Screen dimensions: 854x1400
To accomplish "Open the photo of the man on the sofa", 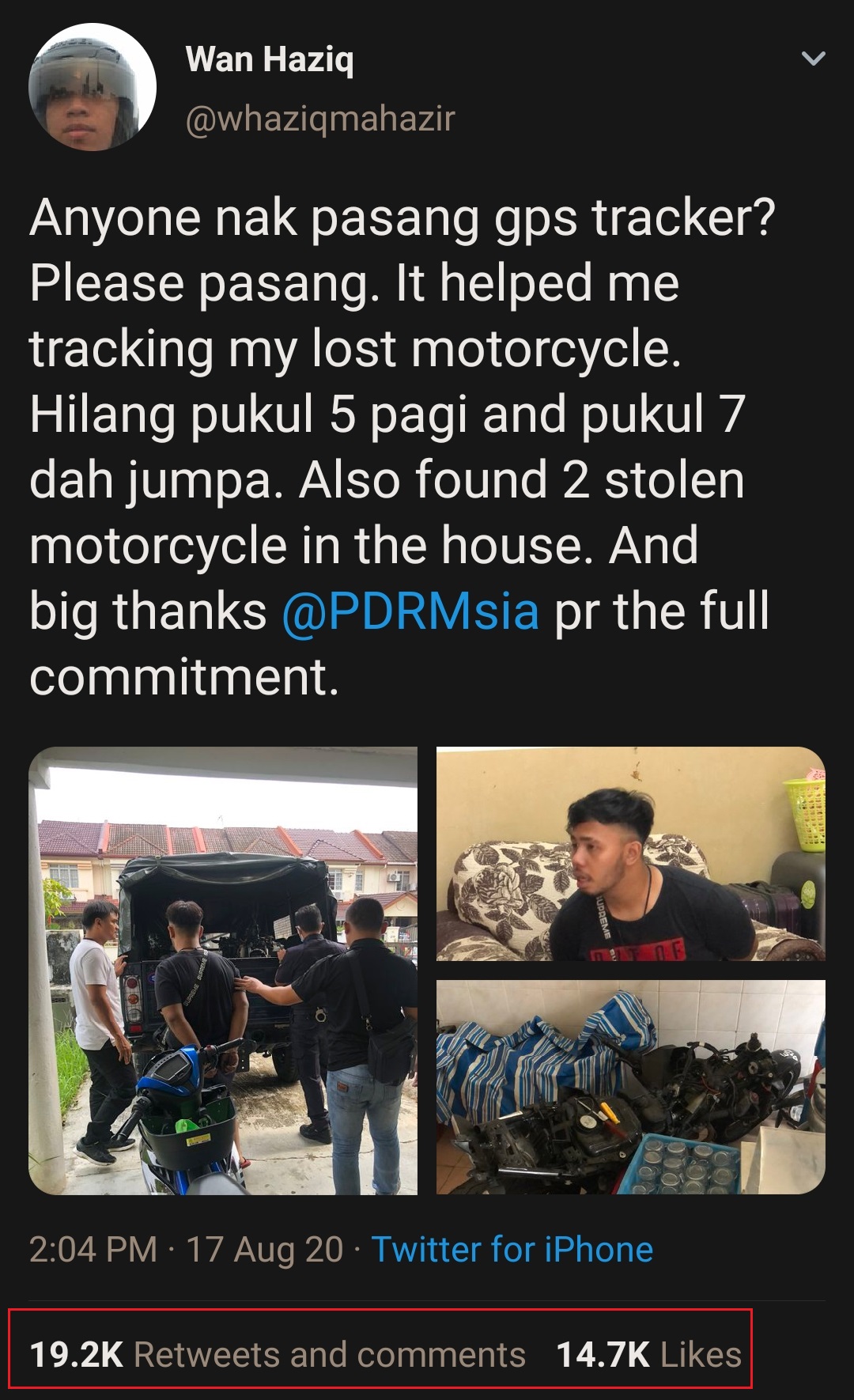I will point(631,854).
